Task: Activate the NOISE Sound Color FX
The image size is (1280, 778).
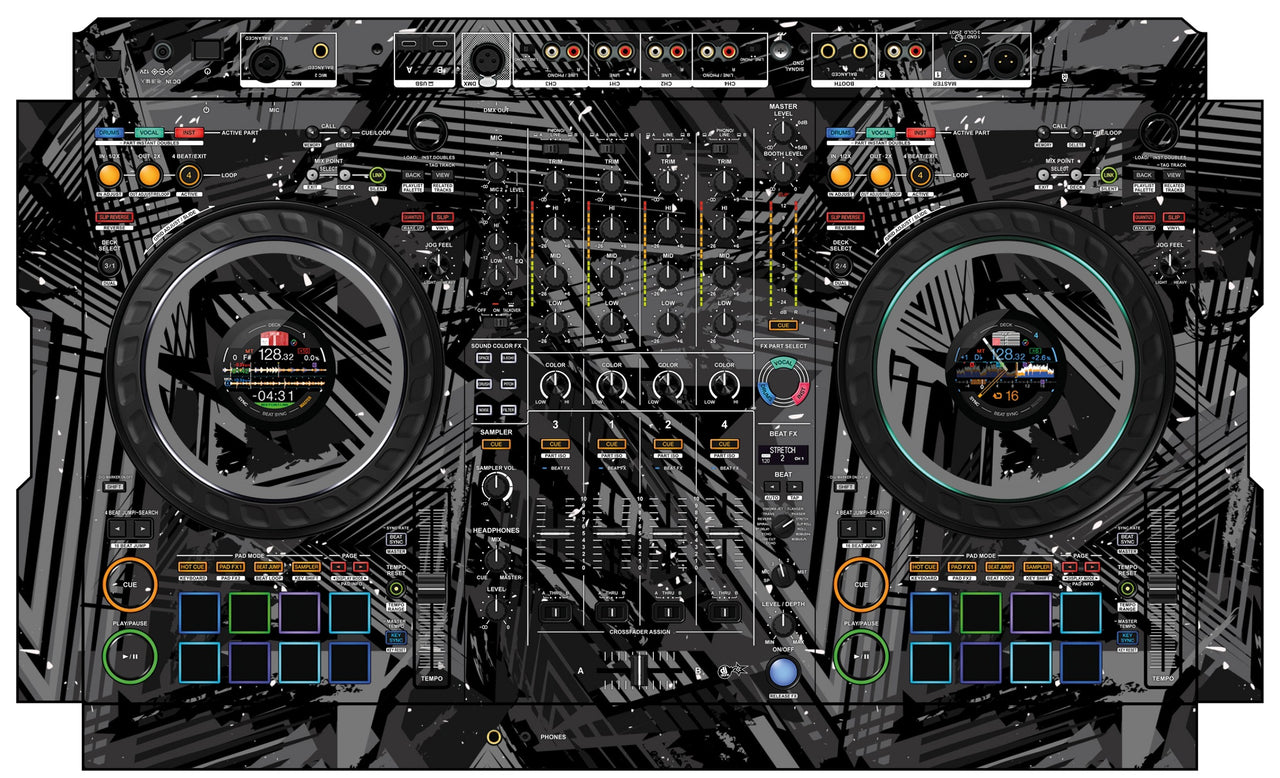Action: pyautogui.click(x=484, y=410)
